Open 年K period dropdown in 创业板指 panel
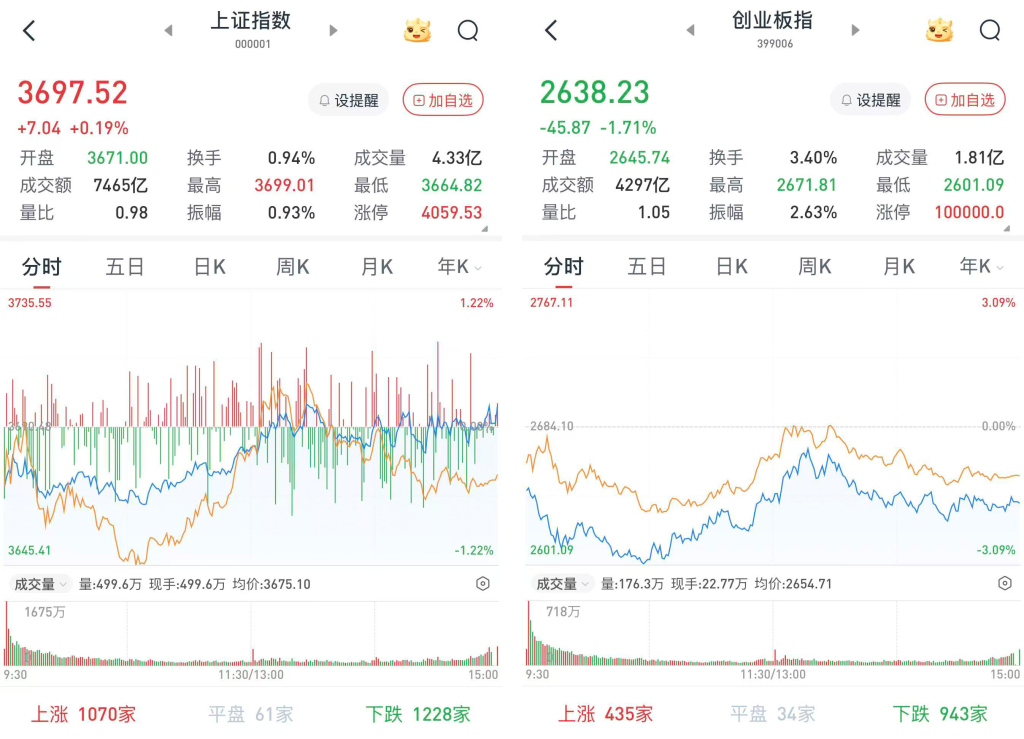1024x739 pixels. 982,266
